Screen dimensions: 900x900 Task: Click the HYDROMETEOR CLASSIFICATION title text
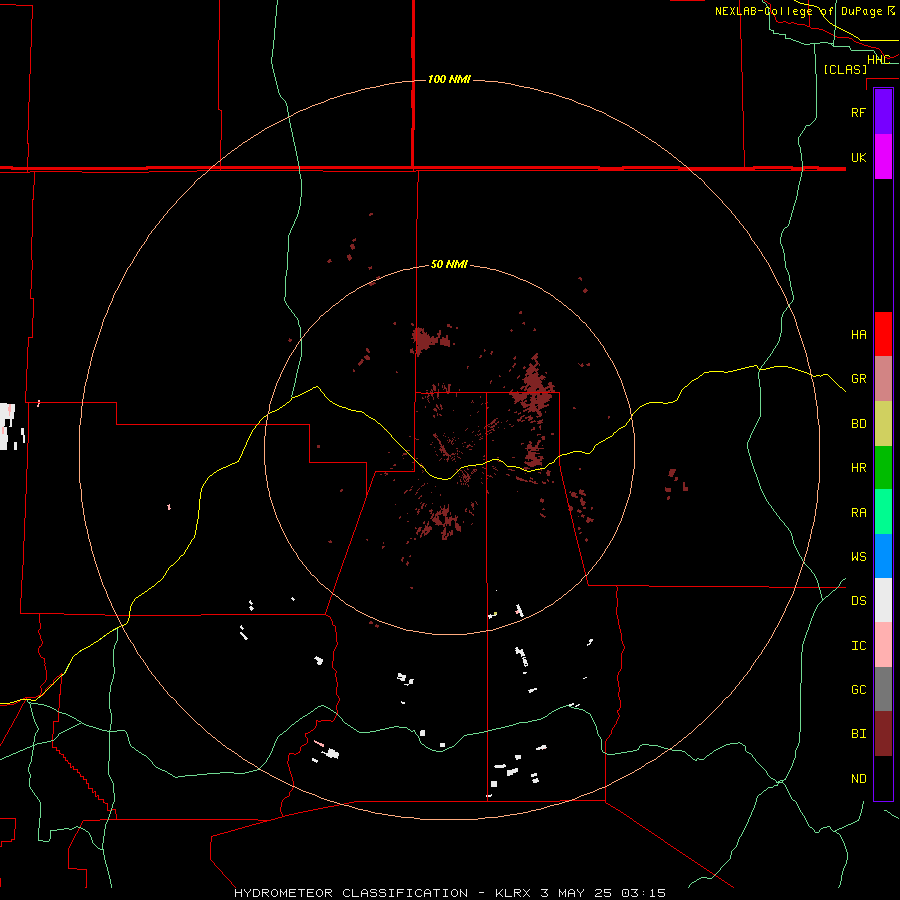(351, 893)
